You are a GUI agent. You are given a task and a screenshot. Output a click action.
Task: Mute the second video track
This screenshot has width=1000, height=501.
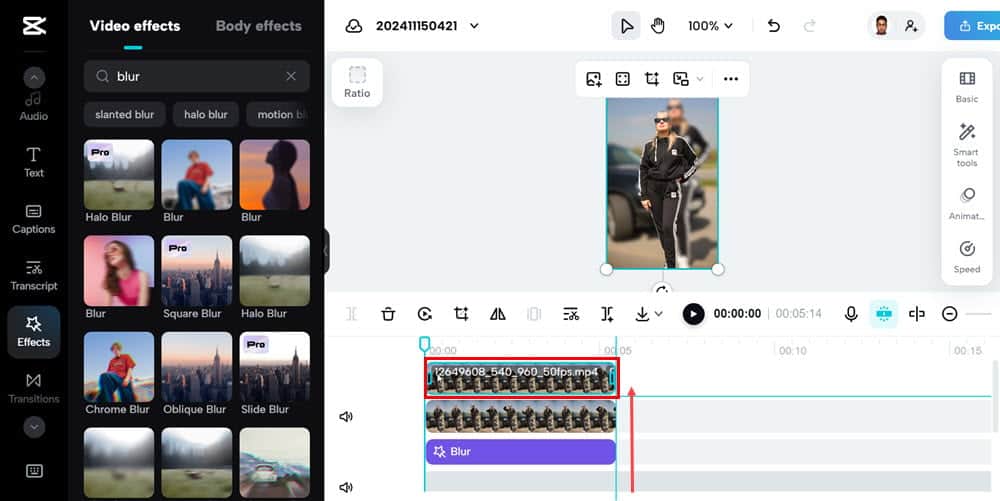tap(346, 417)
